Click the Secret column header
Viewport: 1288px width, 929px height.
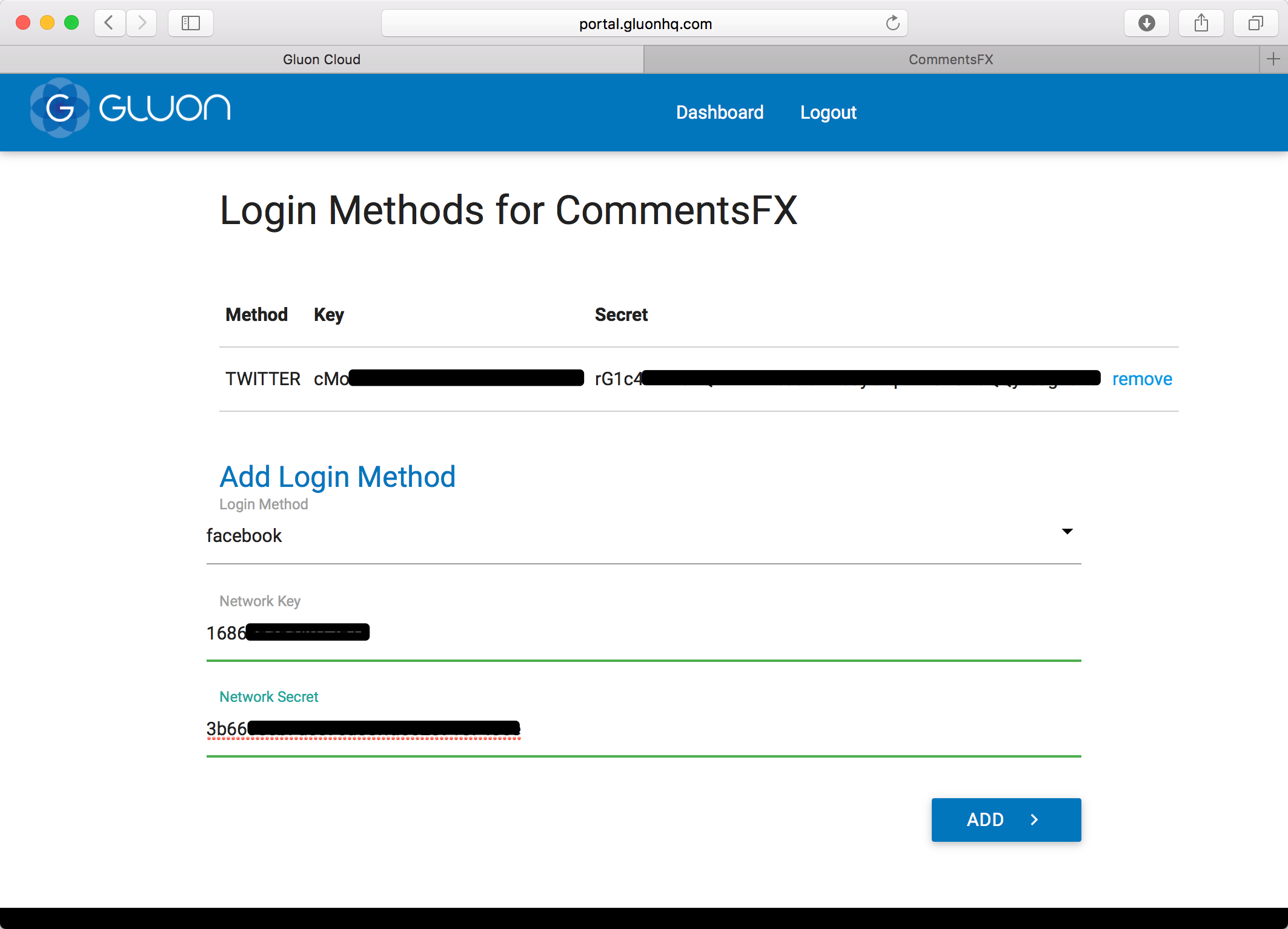click(621, 315)
